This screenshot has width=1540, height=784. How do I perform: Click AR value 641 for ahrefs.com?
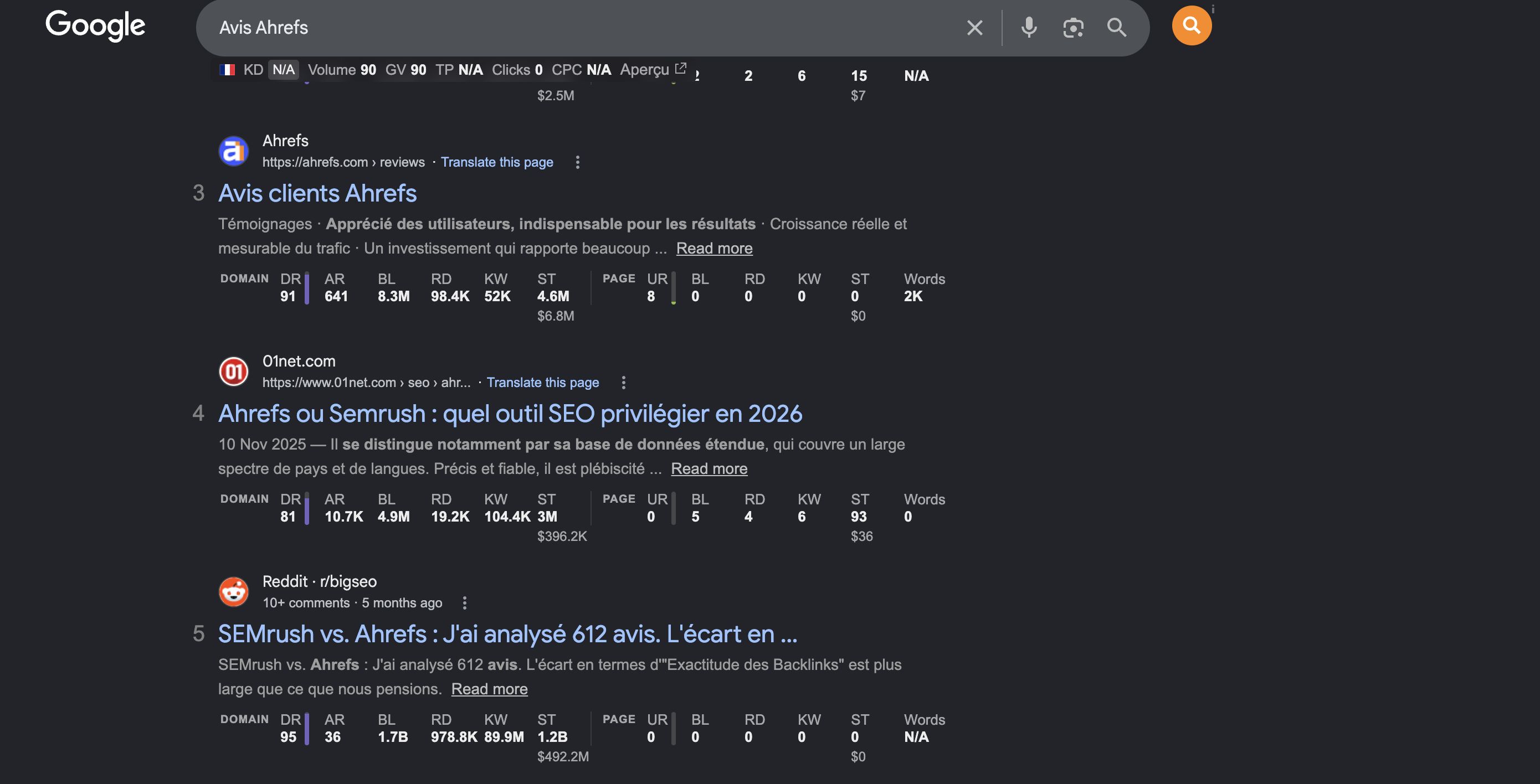pos(336,296)
